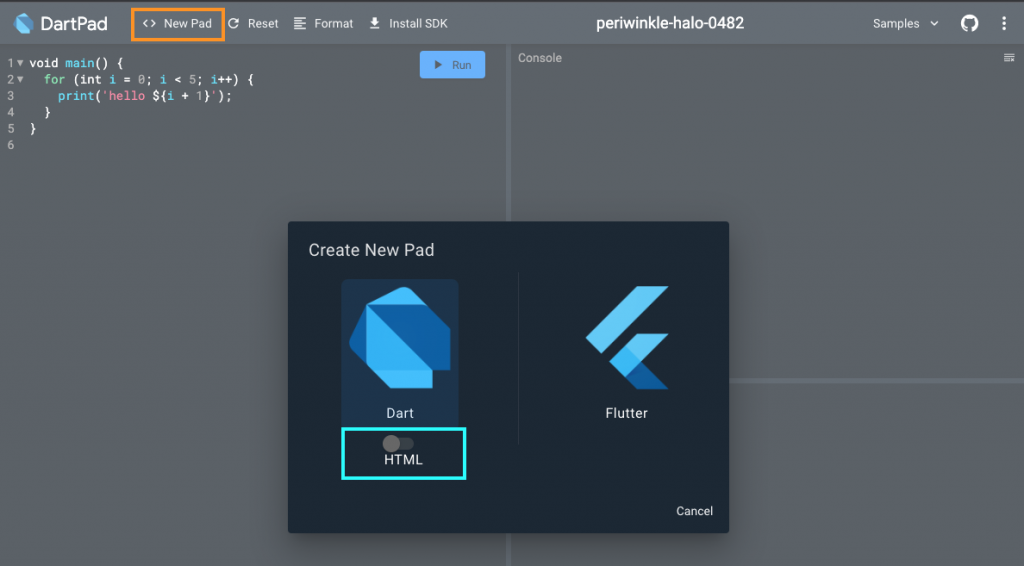Click the DartPad logo icon

pos(24,24)
